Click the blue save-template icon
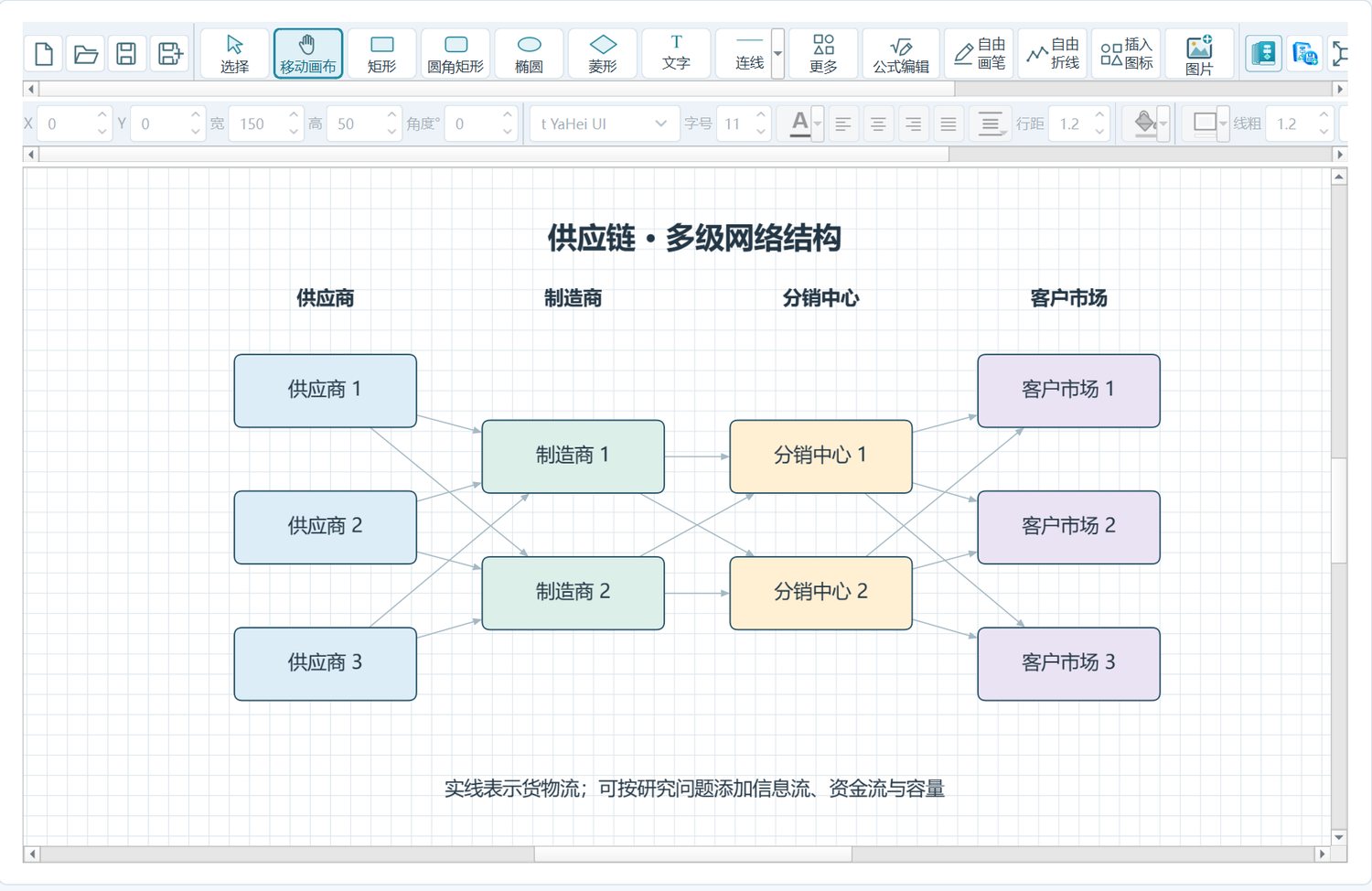This screenshot has width=1372, height=891. tap(1305, 54)
